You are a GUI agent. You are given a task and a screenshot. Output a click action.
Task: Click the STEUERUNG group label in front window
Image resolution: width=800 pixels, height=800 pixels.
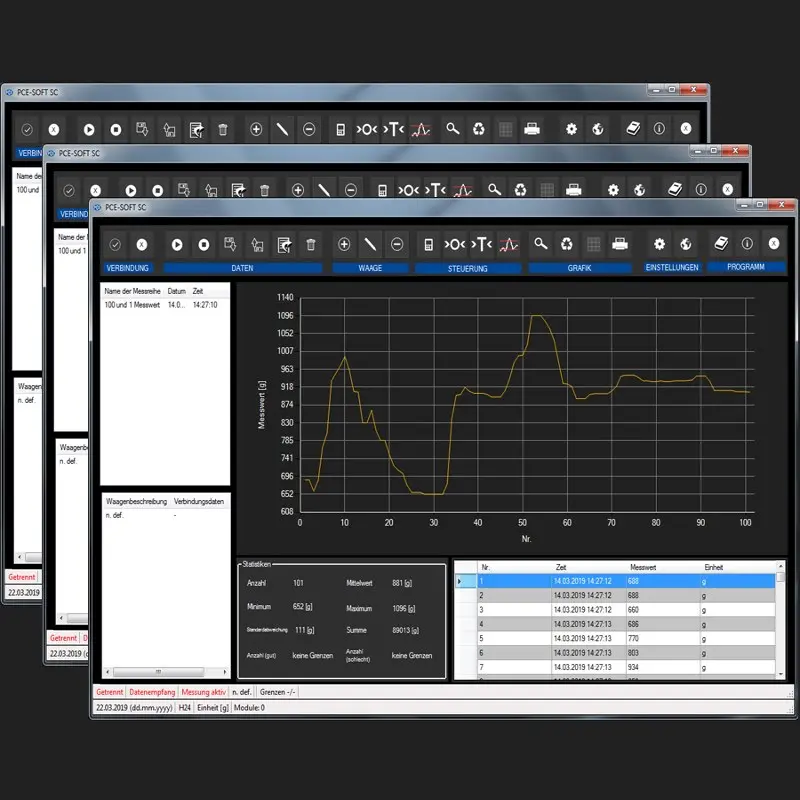pyautogui.click(x=467, y=268)
